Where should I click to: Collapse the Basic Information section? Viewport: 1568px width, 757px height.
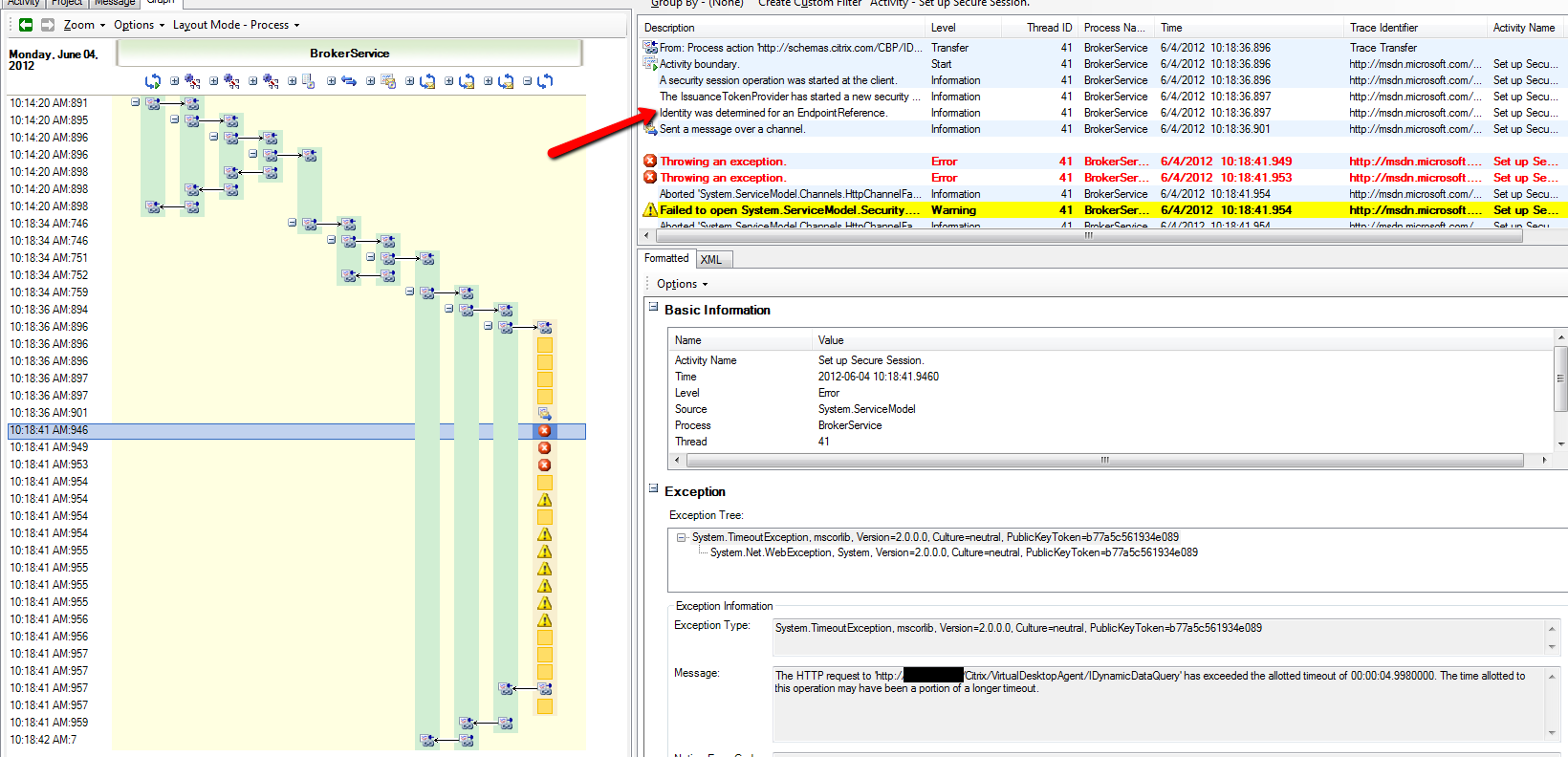[x=654, y=308]
